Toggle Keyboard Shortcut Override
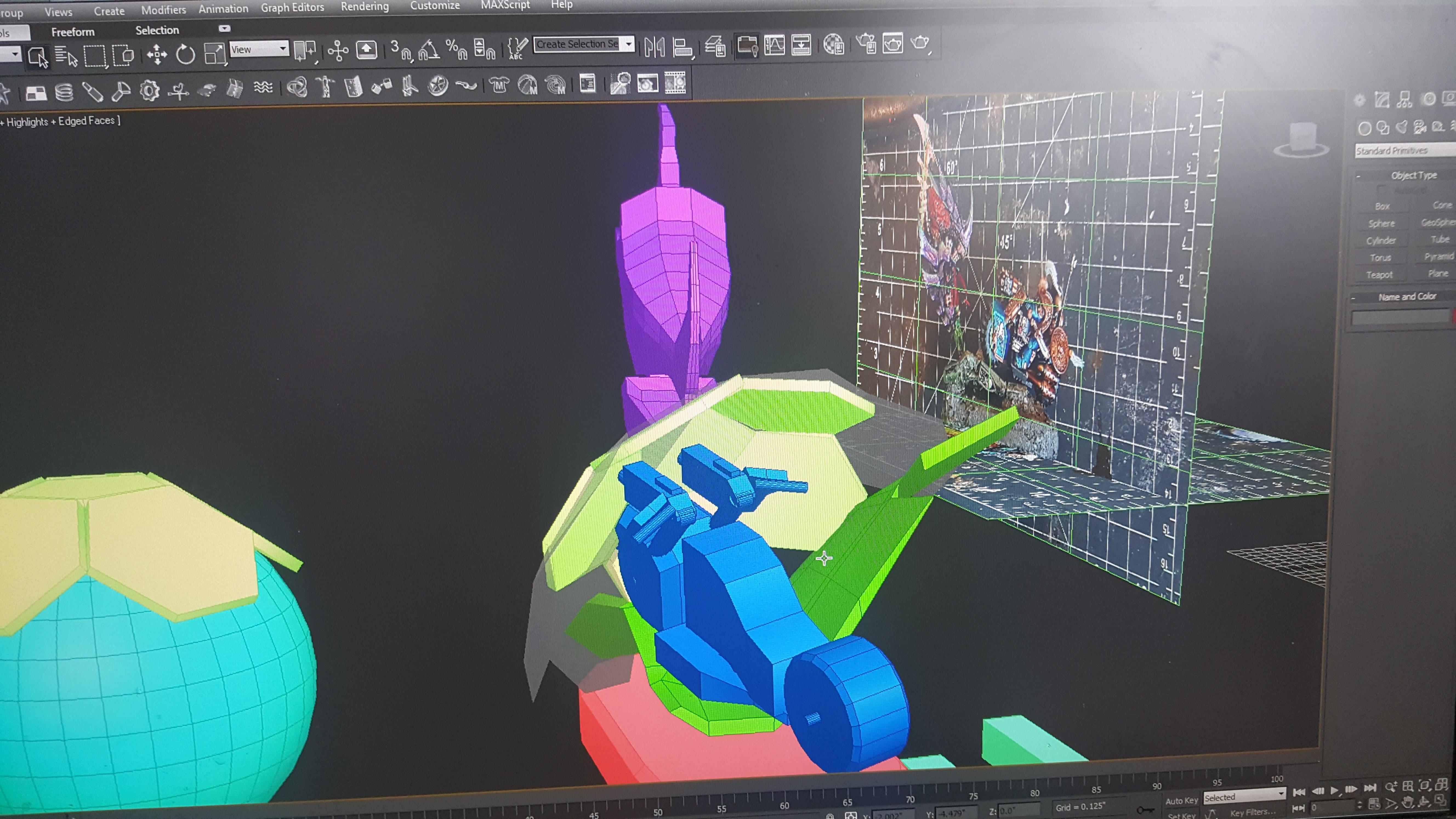 366,50
